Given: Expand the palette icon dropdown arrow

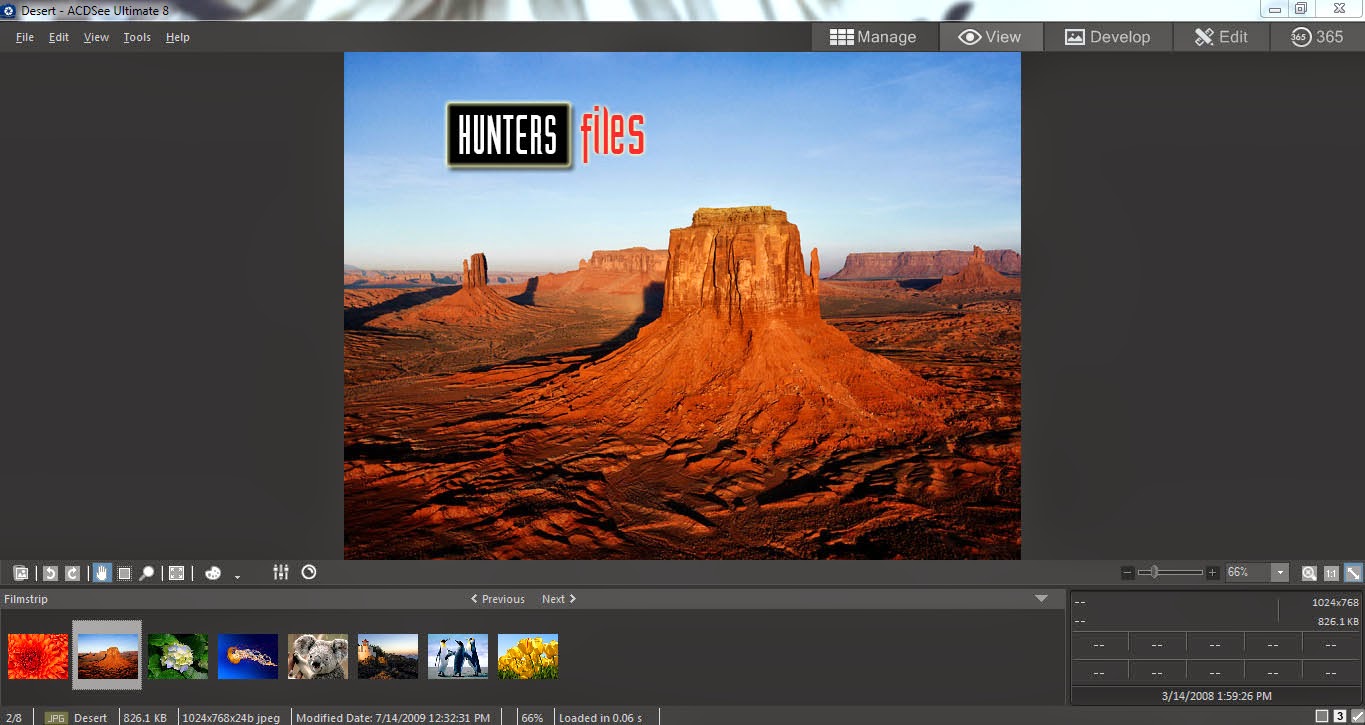Looking at the screenshot, I should [237, 576].
